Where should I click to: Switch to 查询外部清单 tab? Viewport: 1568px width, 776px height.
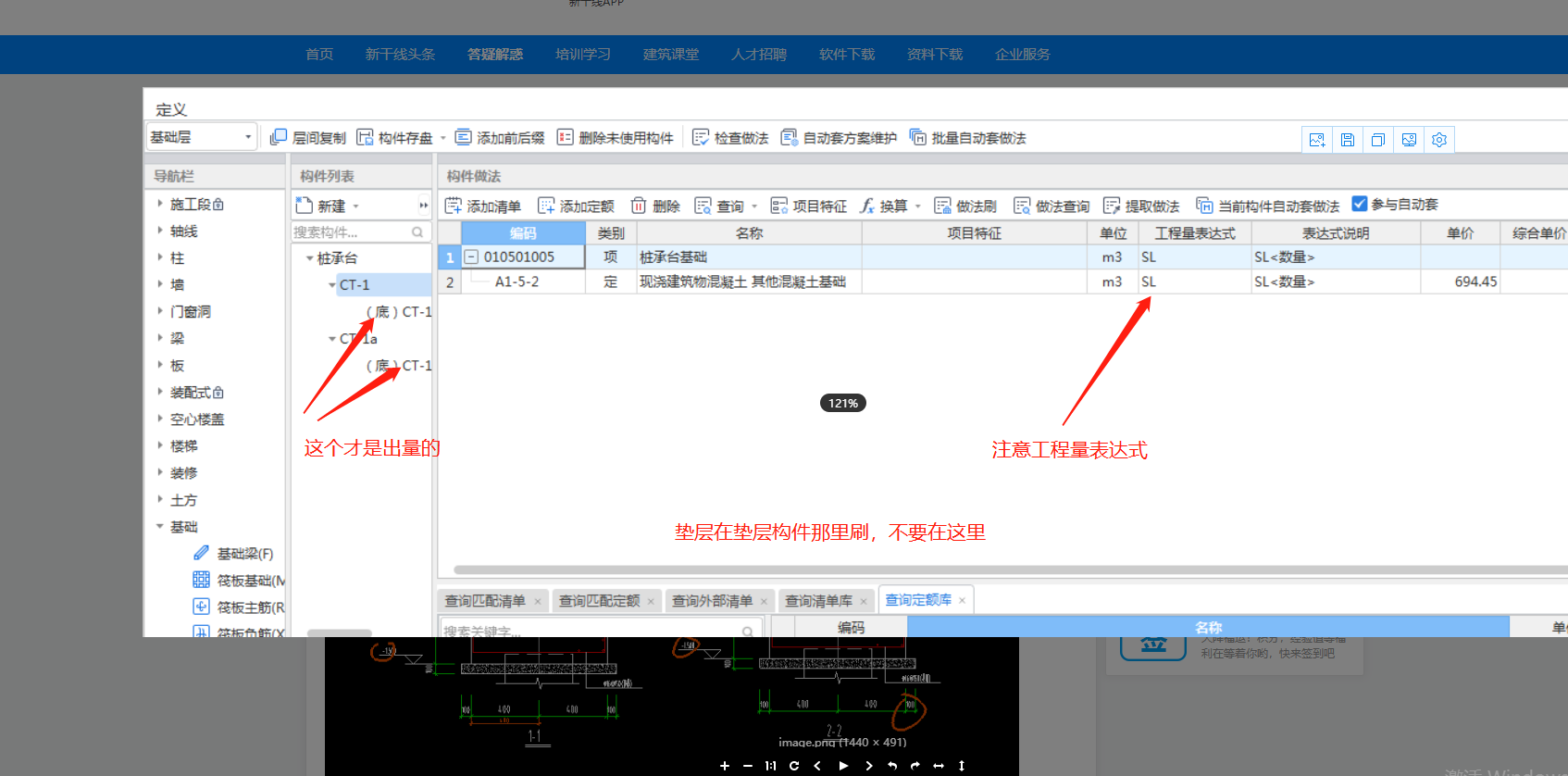pyautogui.click(x=712, y=601)
